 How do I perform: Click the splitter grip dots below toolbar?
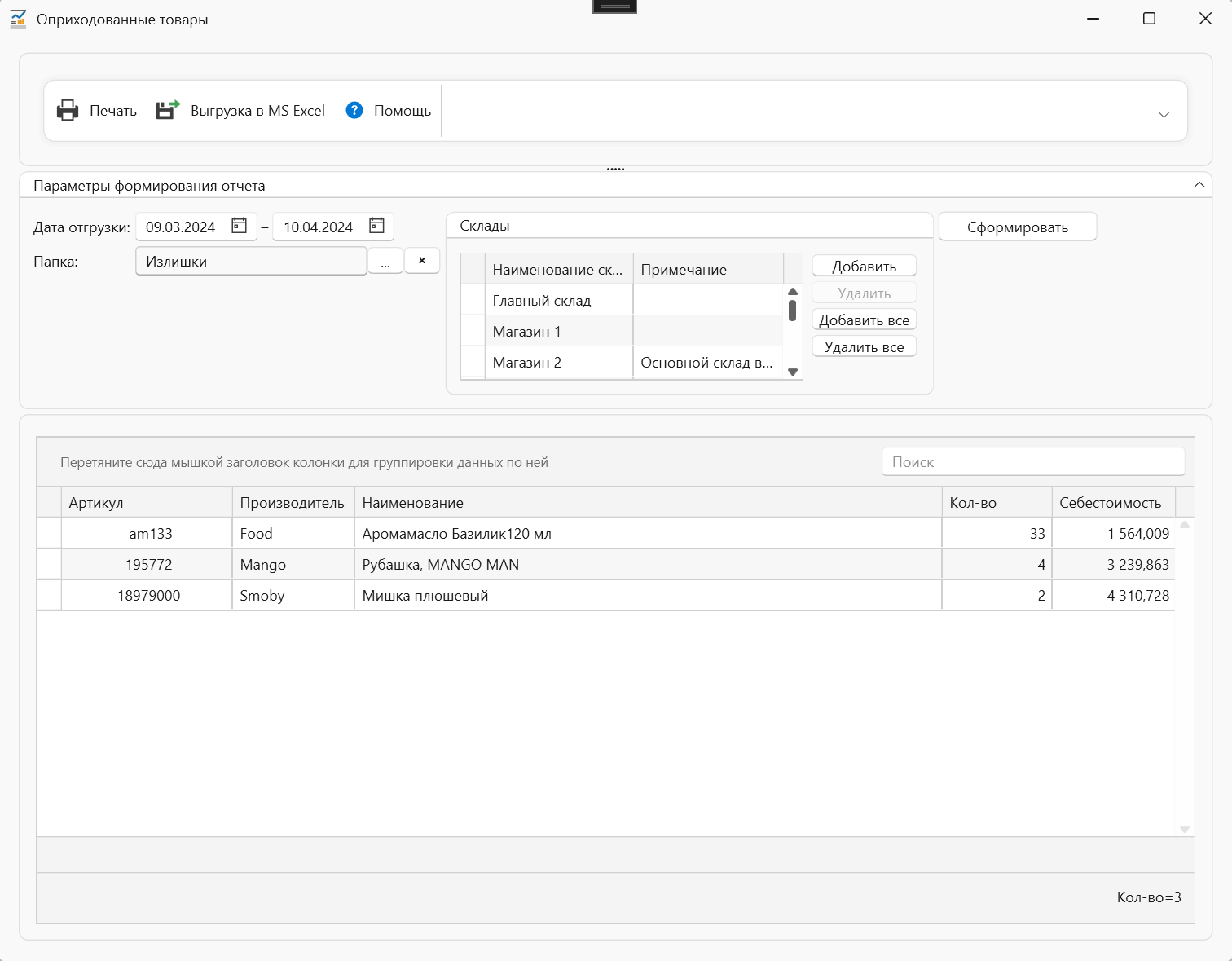click(616, 169)
